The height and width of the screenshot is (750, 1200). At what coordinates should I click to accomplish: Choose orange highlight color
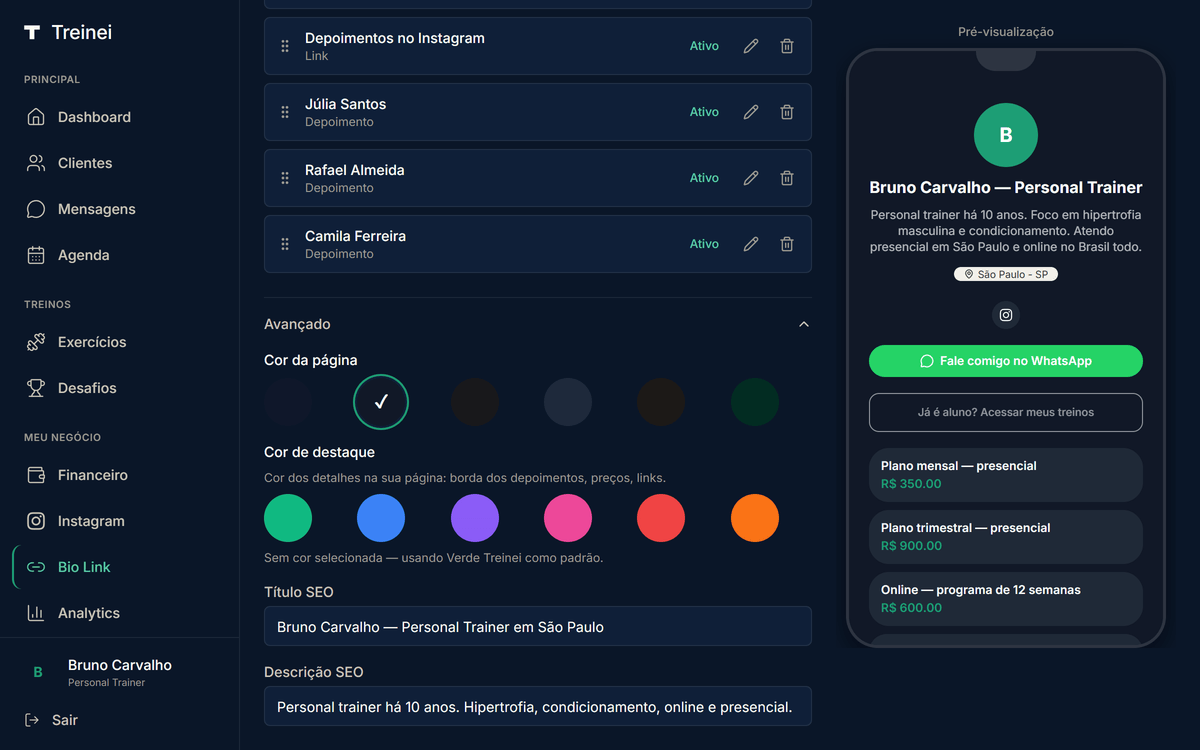click(755, 518)
